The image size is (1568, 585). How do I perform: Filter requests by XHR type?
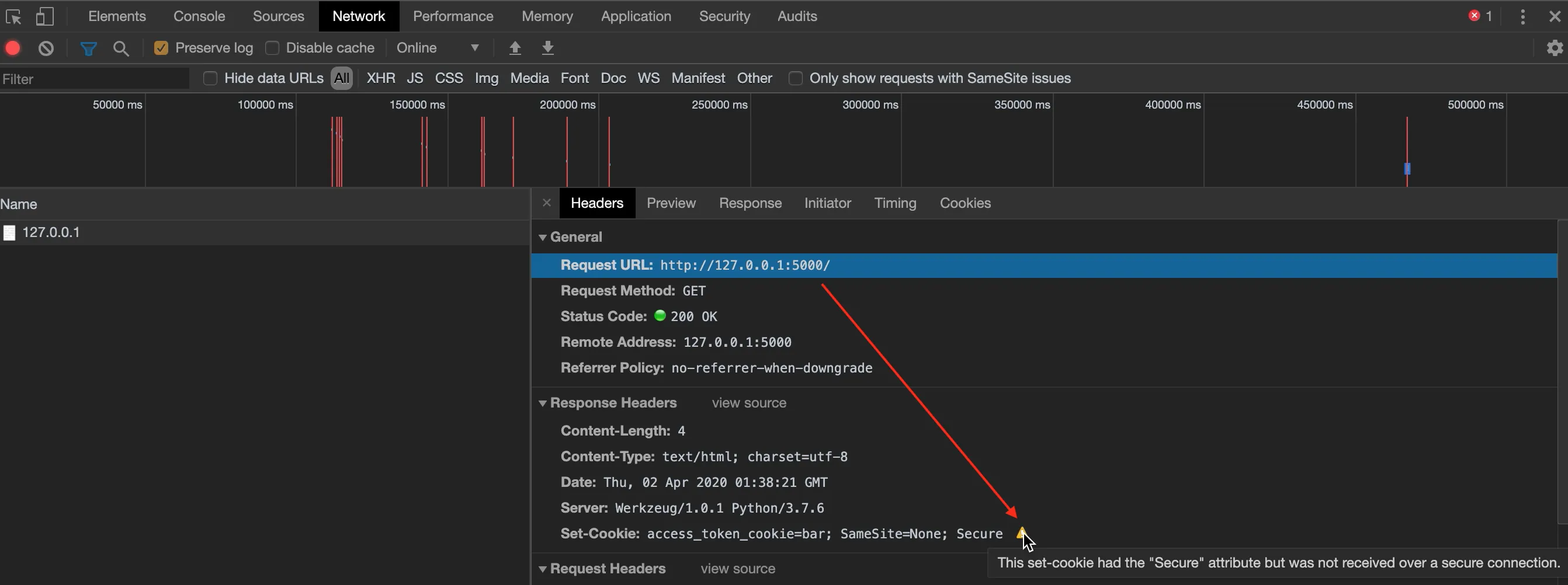coord(380,78)
